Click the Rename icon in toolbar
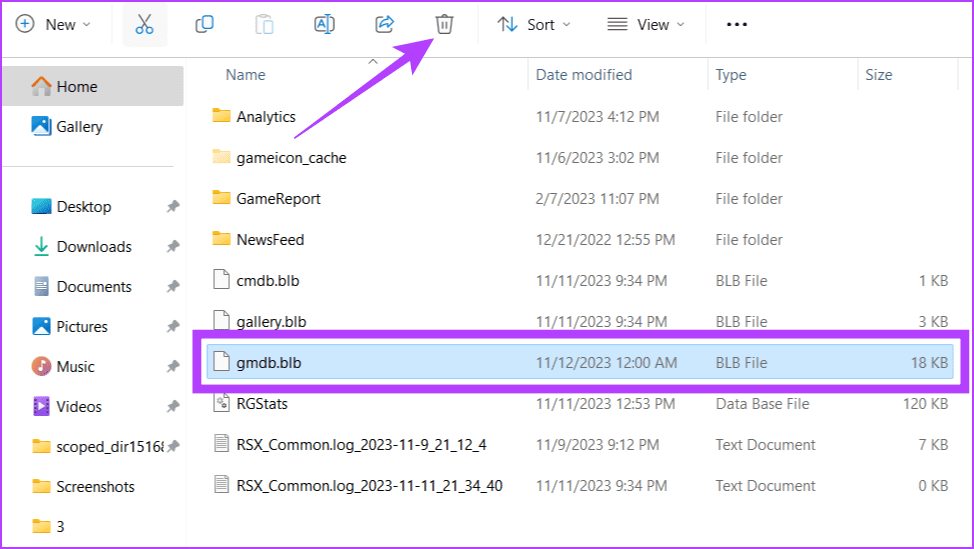The height and width of the screenshot is (549, 974). pos(324,24)
